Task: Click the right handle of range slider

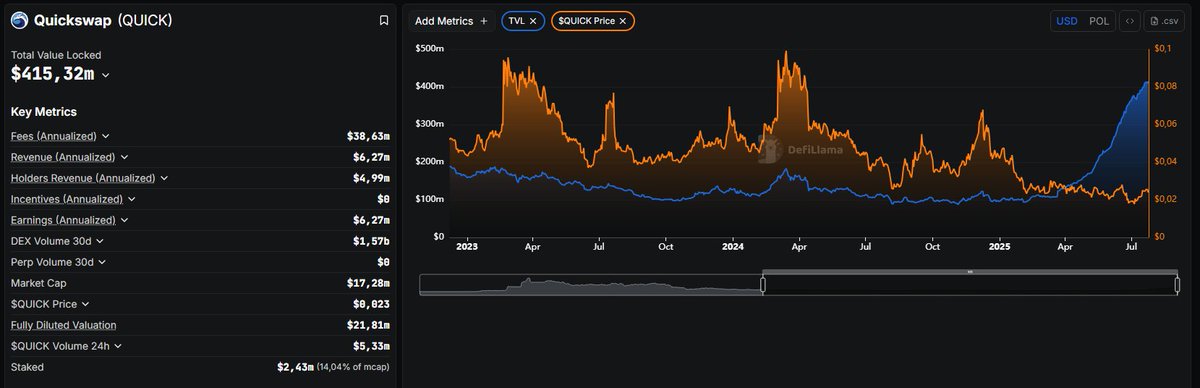Action: pos(1177,284)
